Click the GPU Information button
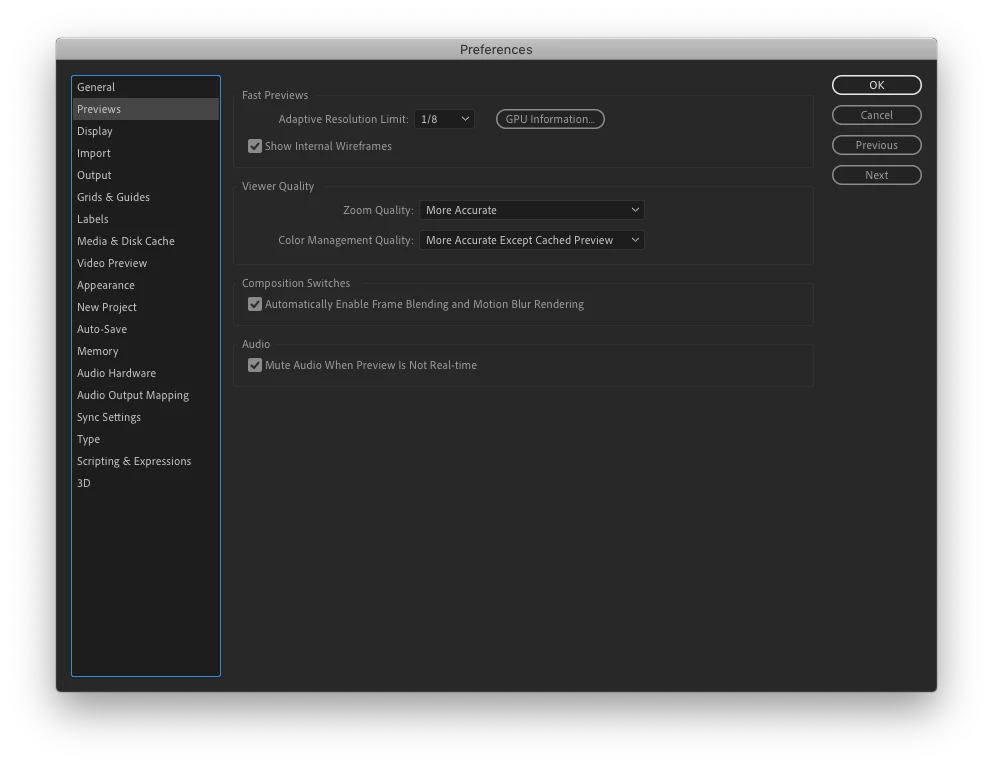Viewport: 993px width, 766px height. (550, 119)
